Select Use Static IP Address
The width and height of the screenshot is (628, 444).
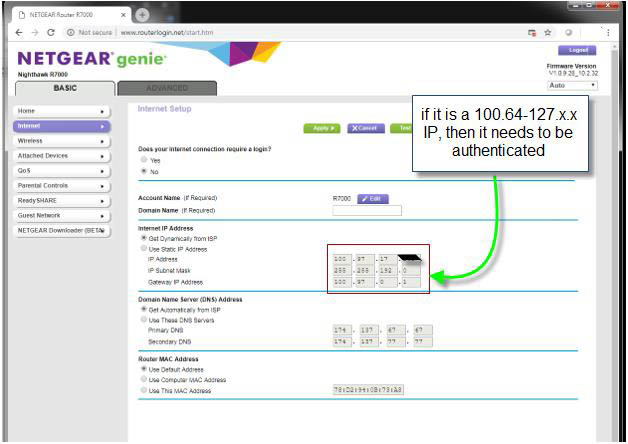[x=143, y=249]
